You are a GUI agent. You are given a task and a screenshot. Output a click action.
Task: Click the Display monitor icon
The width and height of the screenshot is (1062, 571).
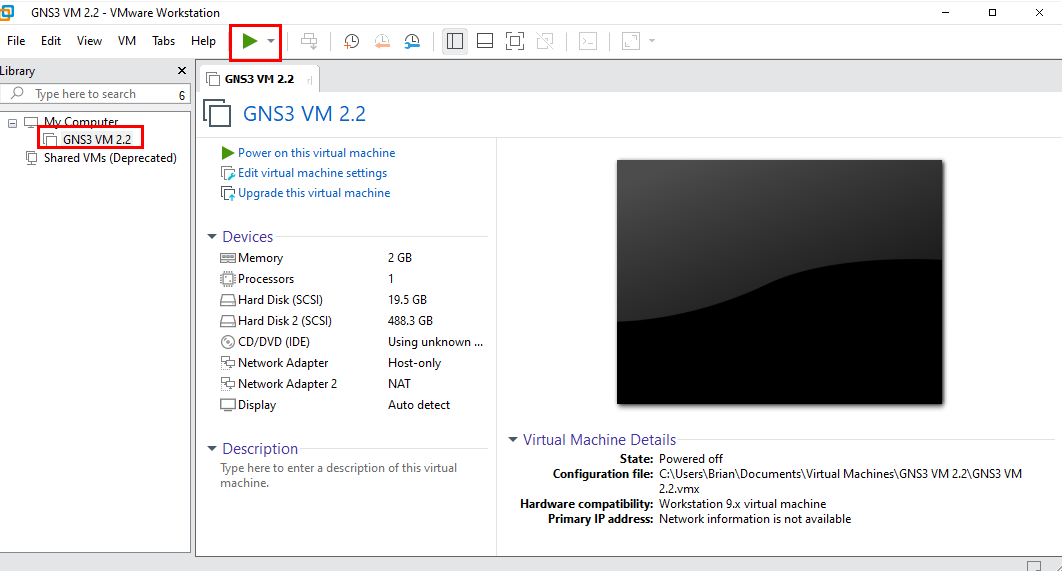(x=228, y=405)
